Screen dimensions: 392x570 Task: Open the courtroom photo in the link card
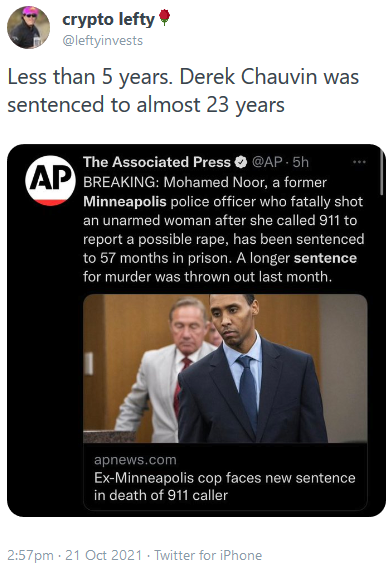pyautogui.click(x=225, y=368)
